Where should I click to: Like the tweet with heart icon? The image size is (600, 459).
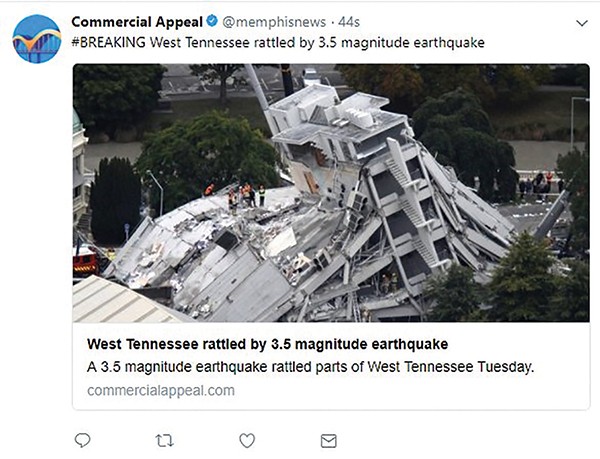pos(247,440)
